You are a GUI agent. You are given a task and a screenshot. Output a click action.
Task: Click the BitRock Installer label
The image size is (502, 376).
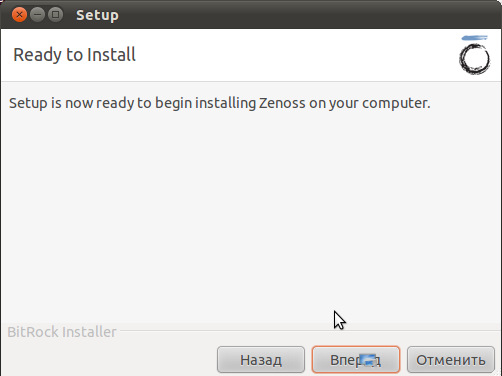[62, 332]
